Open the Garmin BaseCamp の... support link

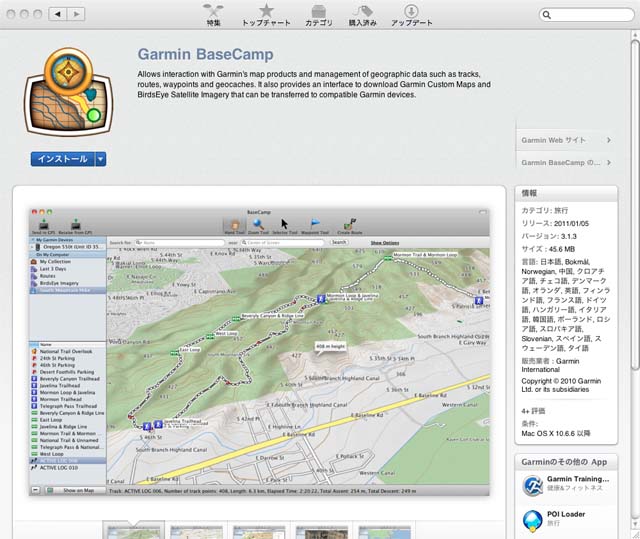pyautogui.click(x=566, y=162)
